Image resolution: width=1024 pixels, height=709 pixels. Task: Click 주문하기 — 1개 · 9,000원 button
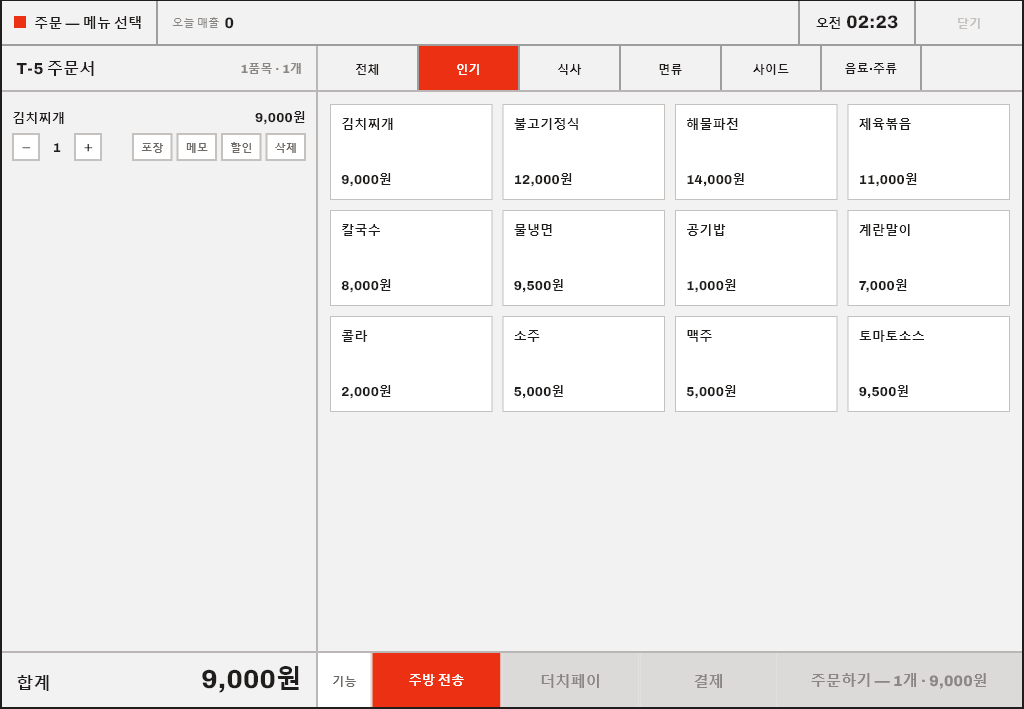point(899,680)
